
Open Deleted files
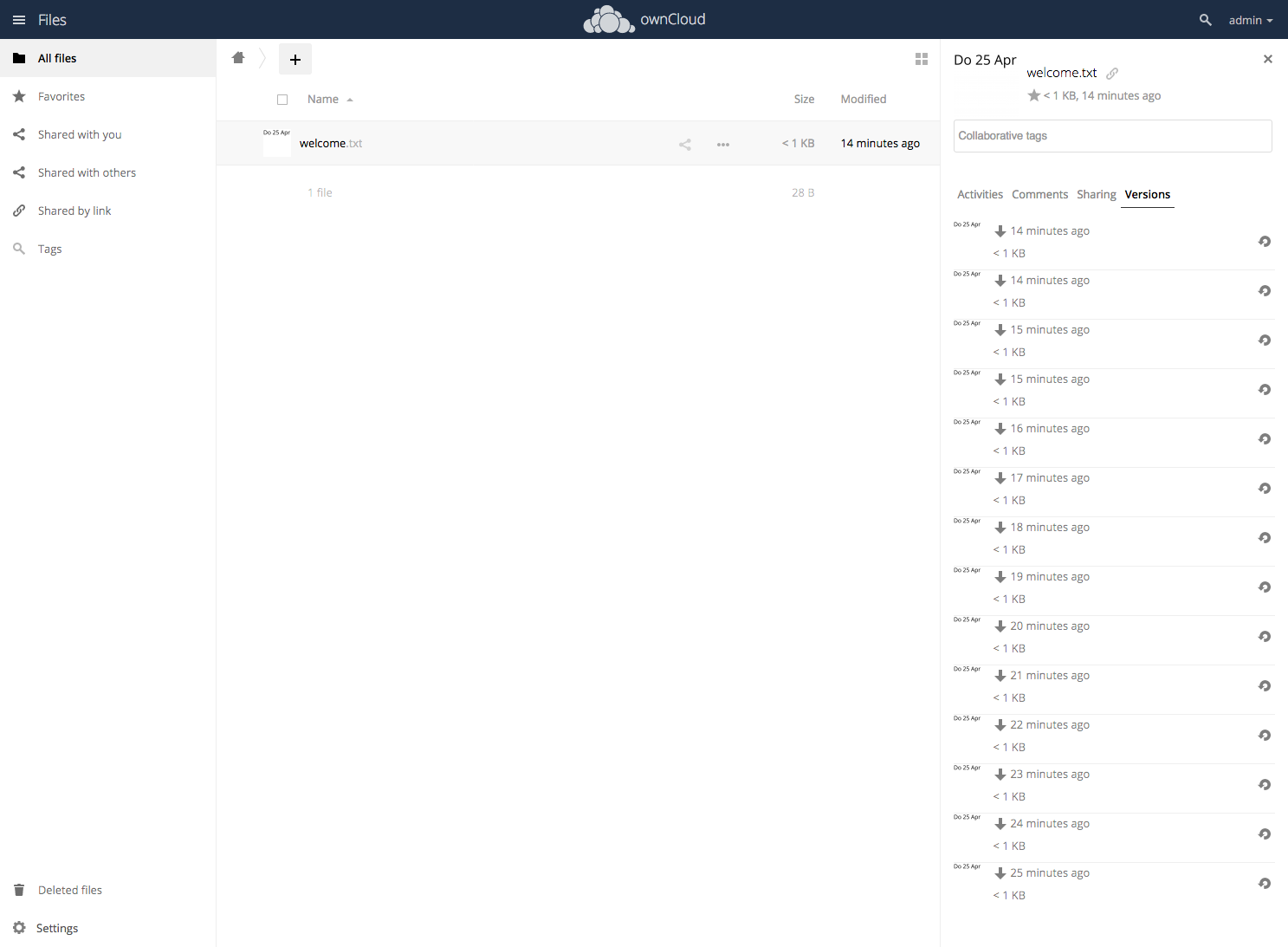[69, 890]
